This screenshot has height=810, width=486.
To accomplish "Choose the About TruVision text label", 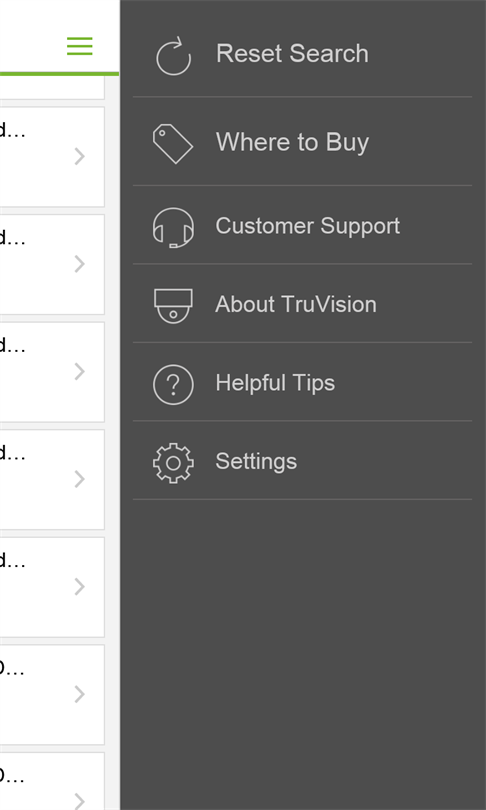I will [x=296, y=304].
